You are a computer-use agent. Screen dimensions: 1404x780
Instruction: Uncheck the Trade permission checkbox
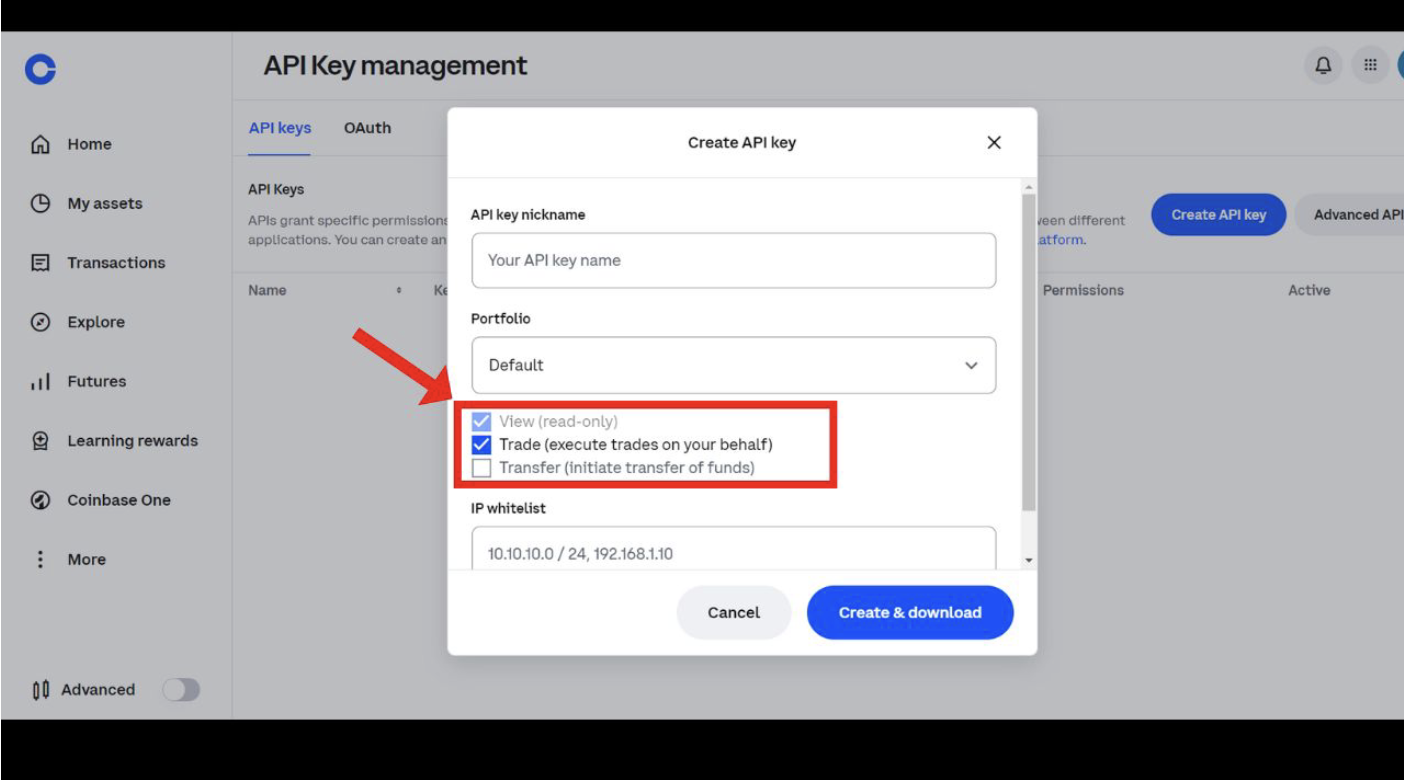482,444
